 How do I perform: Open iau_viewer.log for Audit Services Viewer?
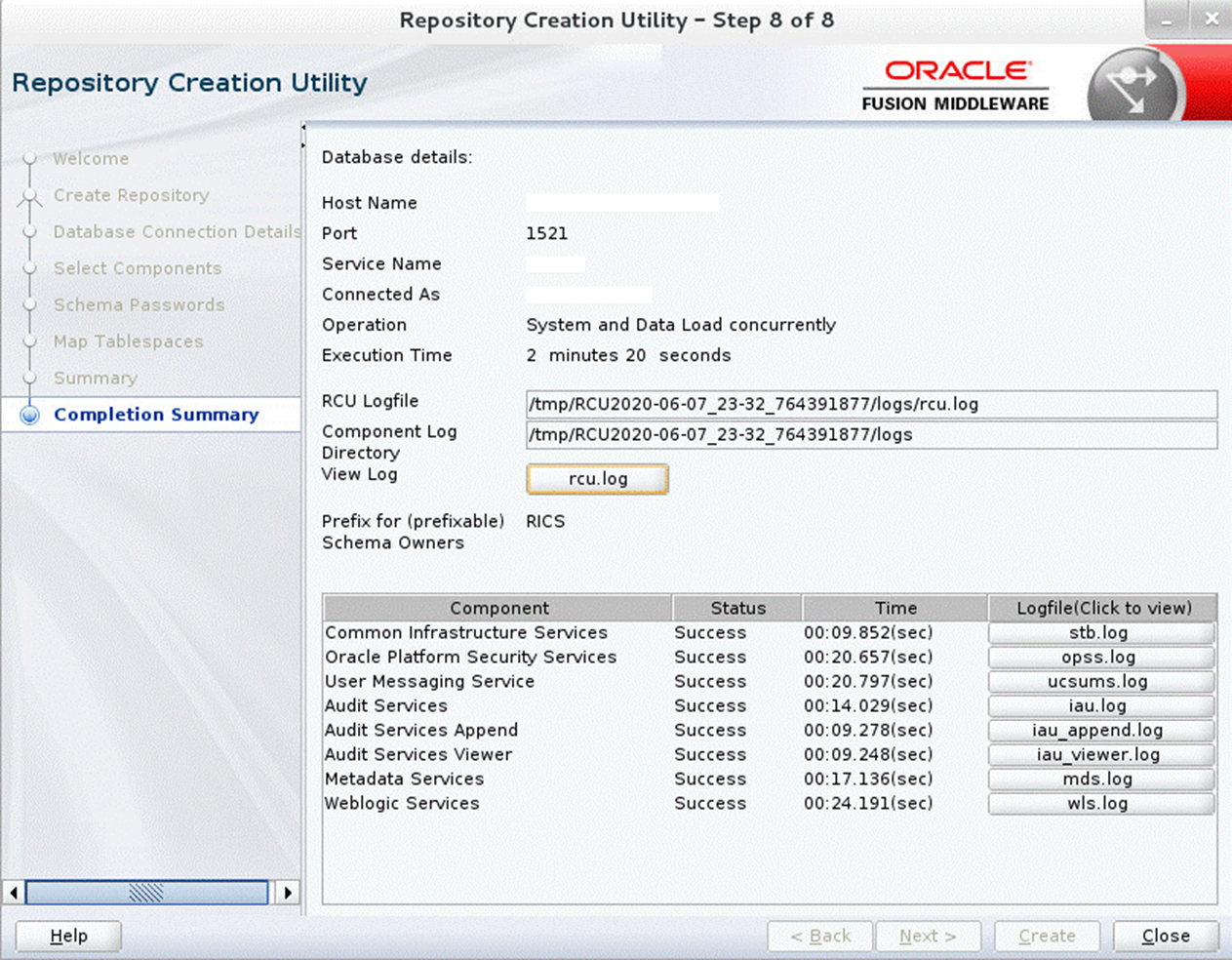pos(1100,754)
